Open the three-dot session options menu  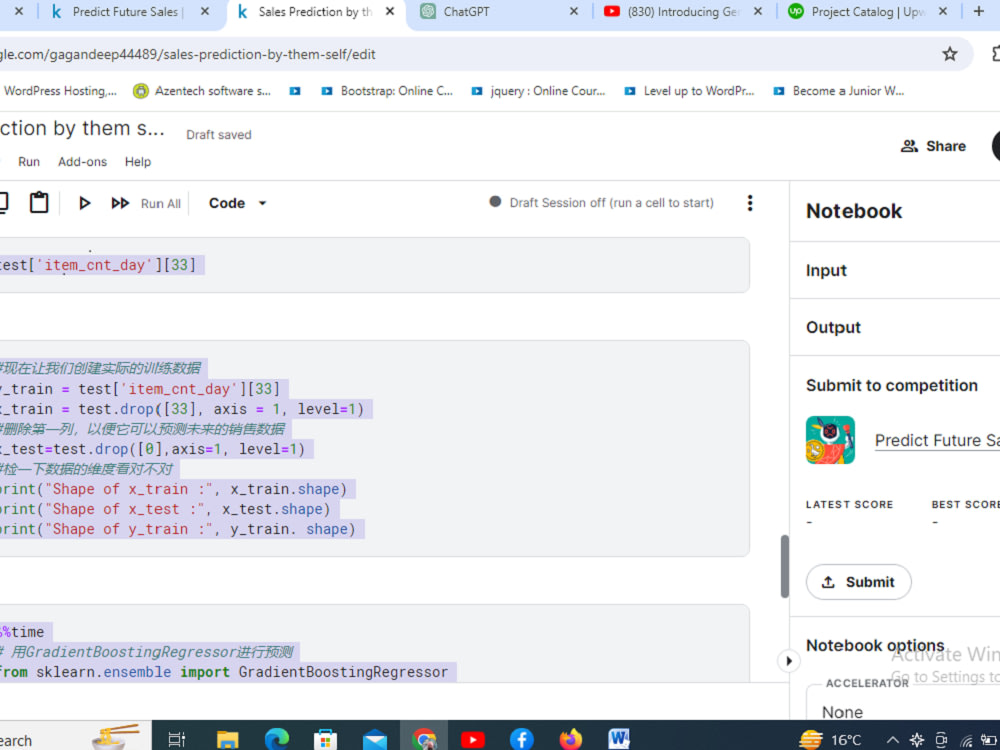tap(750, 203)
